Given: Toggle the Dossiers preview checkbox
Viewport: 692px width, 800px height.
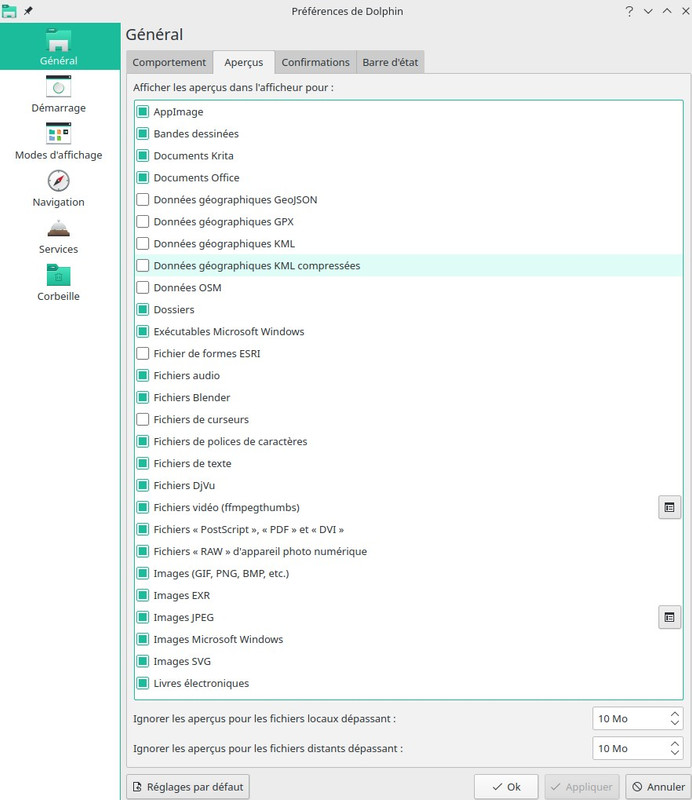Looking at the screenshot, I should 143,309.
